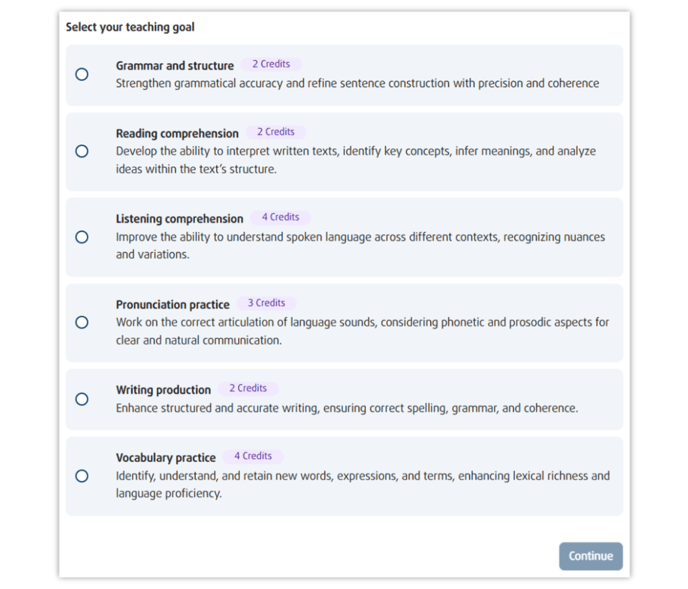
Task: Click the 2 Credits badge beside Grammar and structure
Action: (271, 64)
